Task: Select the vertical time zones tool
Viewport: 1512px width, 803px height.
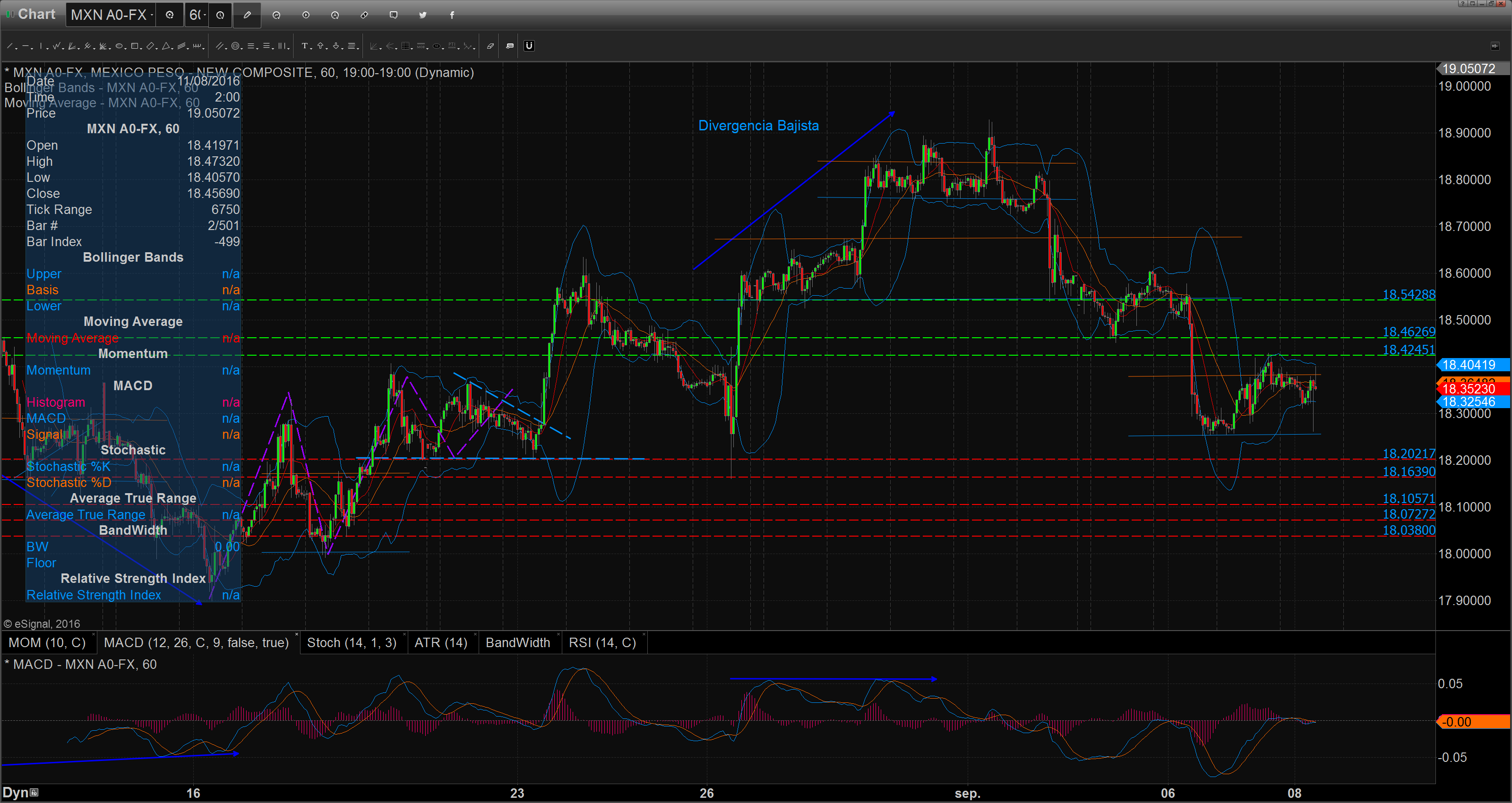Action: (282, 46)
